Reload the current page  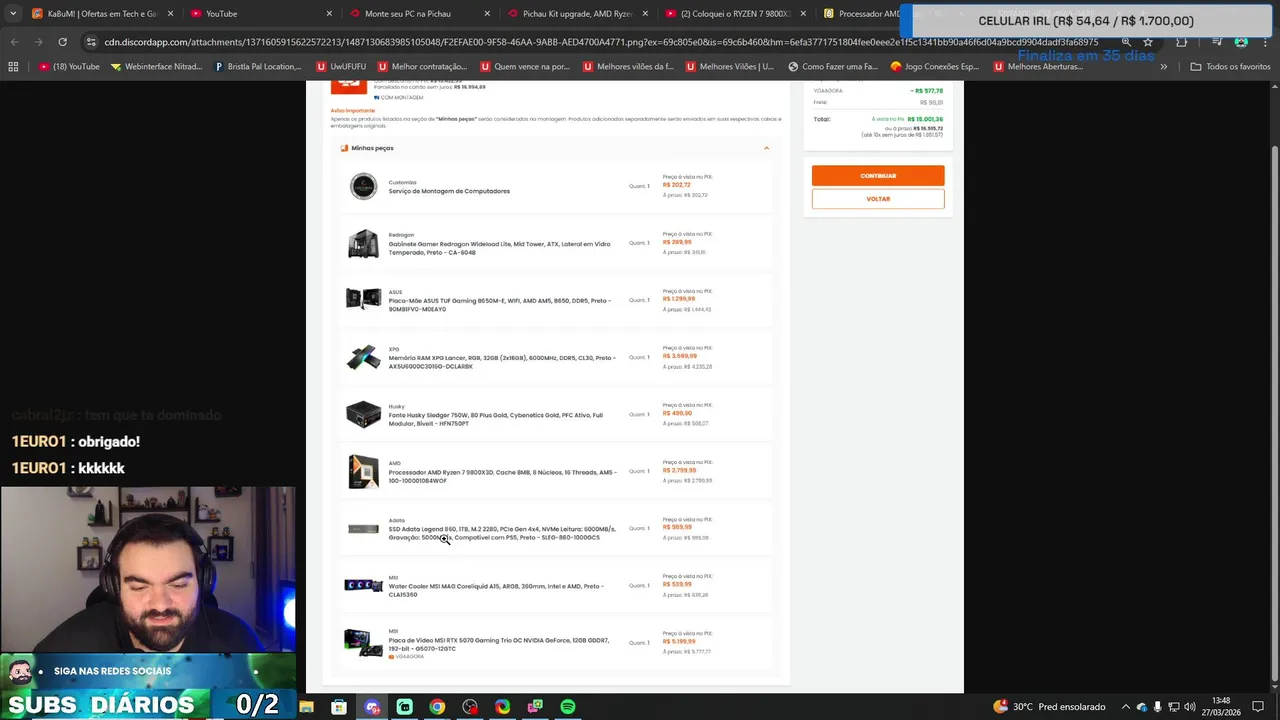coord(62,42)
